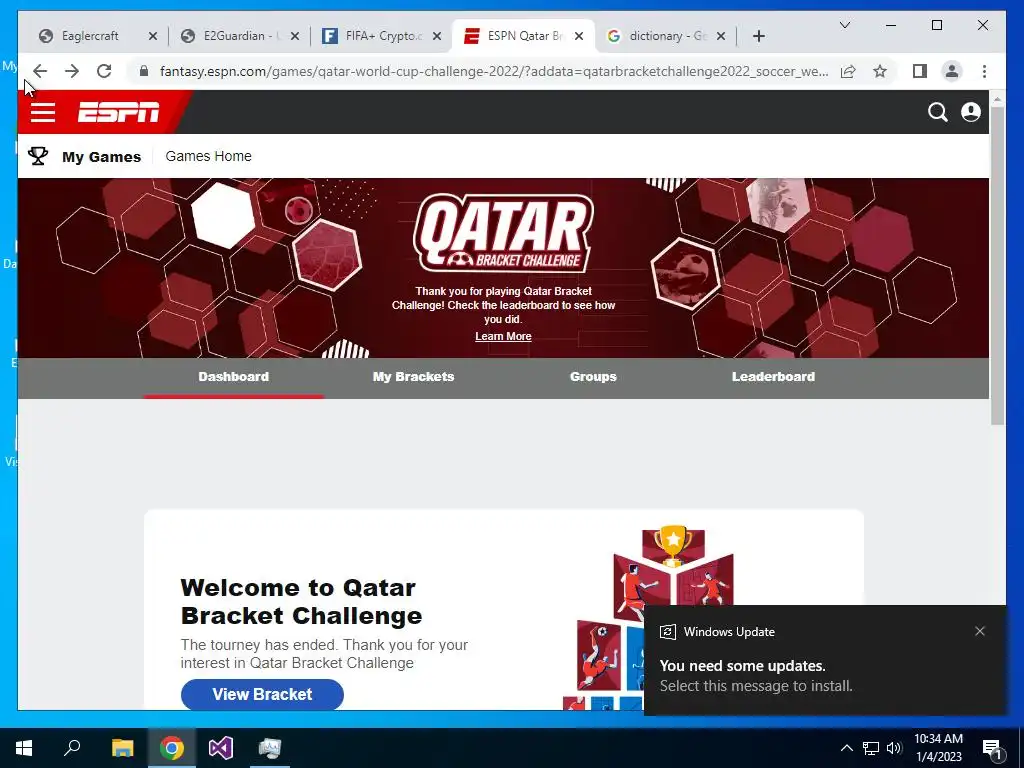
Task: Bookmark this page with star
Action: coord(880,71)
